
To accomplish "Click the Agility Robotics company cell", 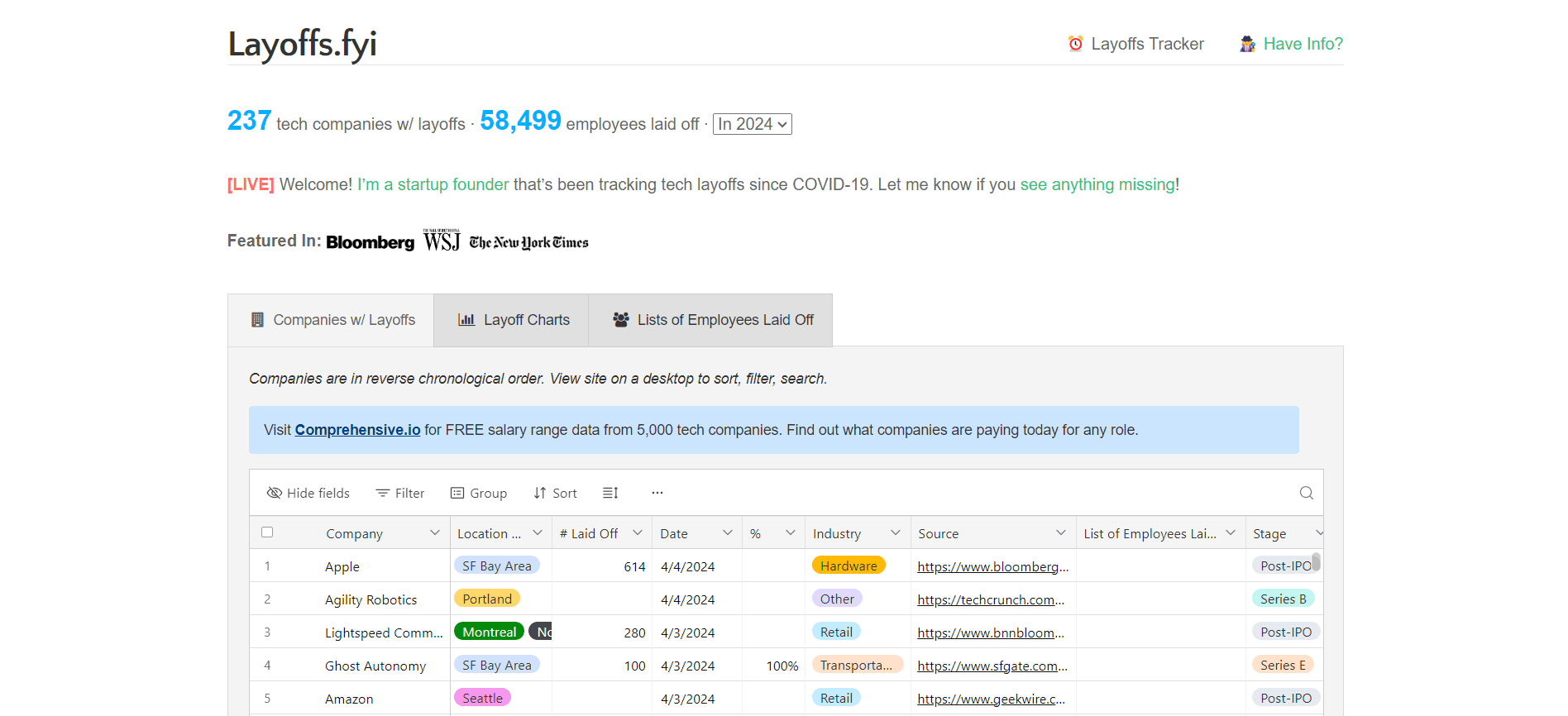I will tap(370, 599).
